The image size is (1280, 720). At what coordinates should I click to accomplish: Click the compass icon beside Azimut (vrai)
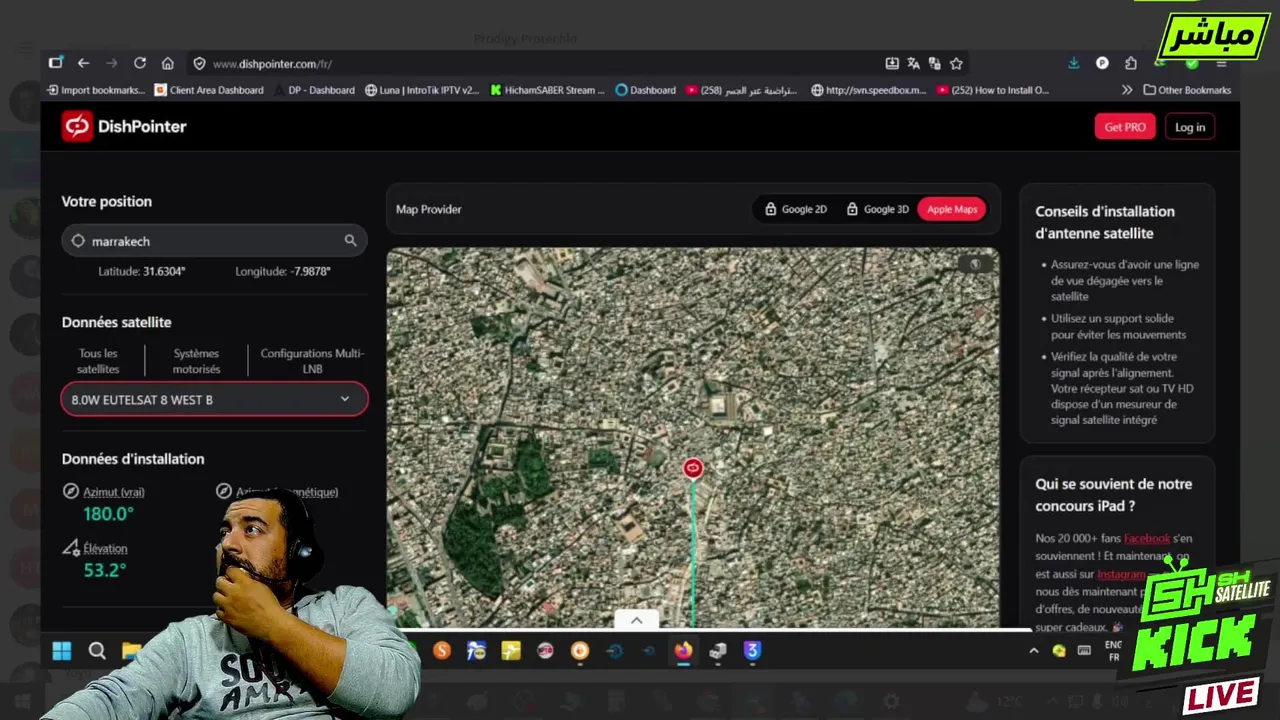coord(70,491)
